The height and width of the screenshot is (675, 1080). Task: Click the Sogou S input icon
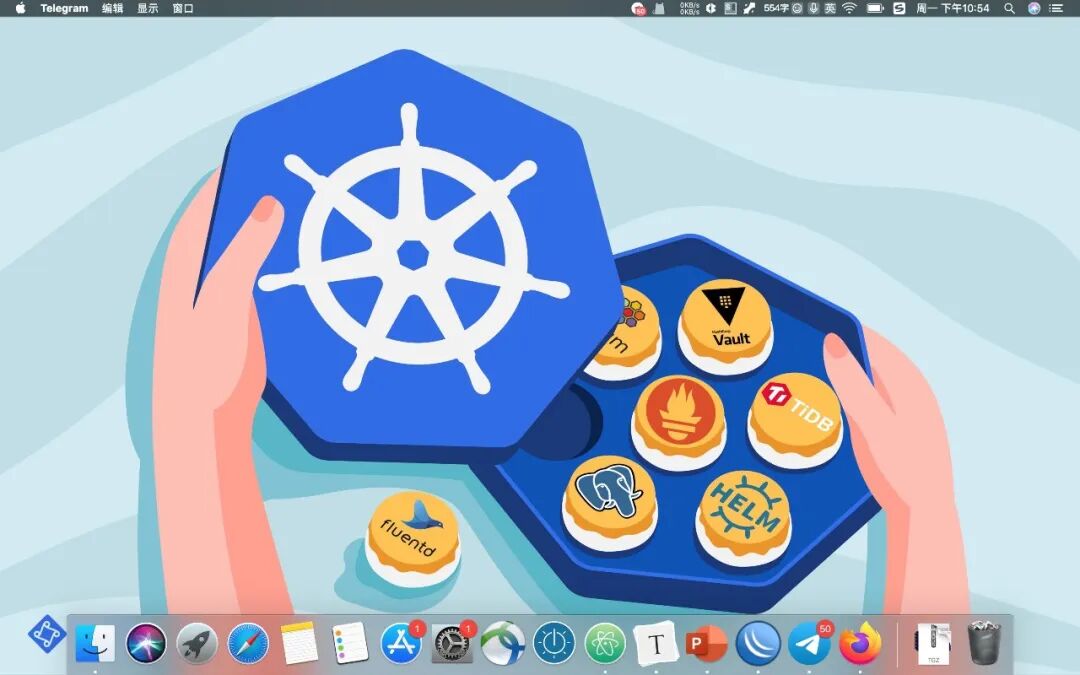pyautogui.click(x=899, y=8)
